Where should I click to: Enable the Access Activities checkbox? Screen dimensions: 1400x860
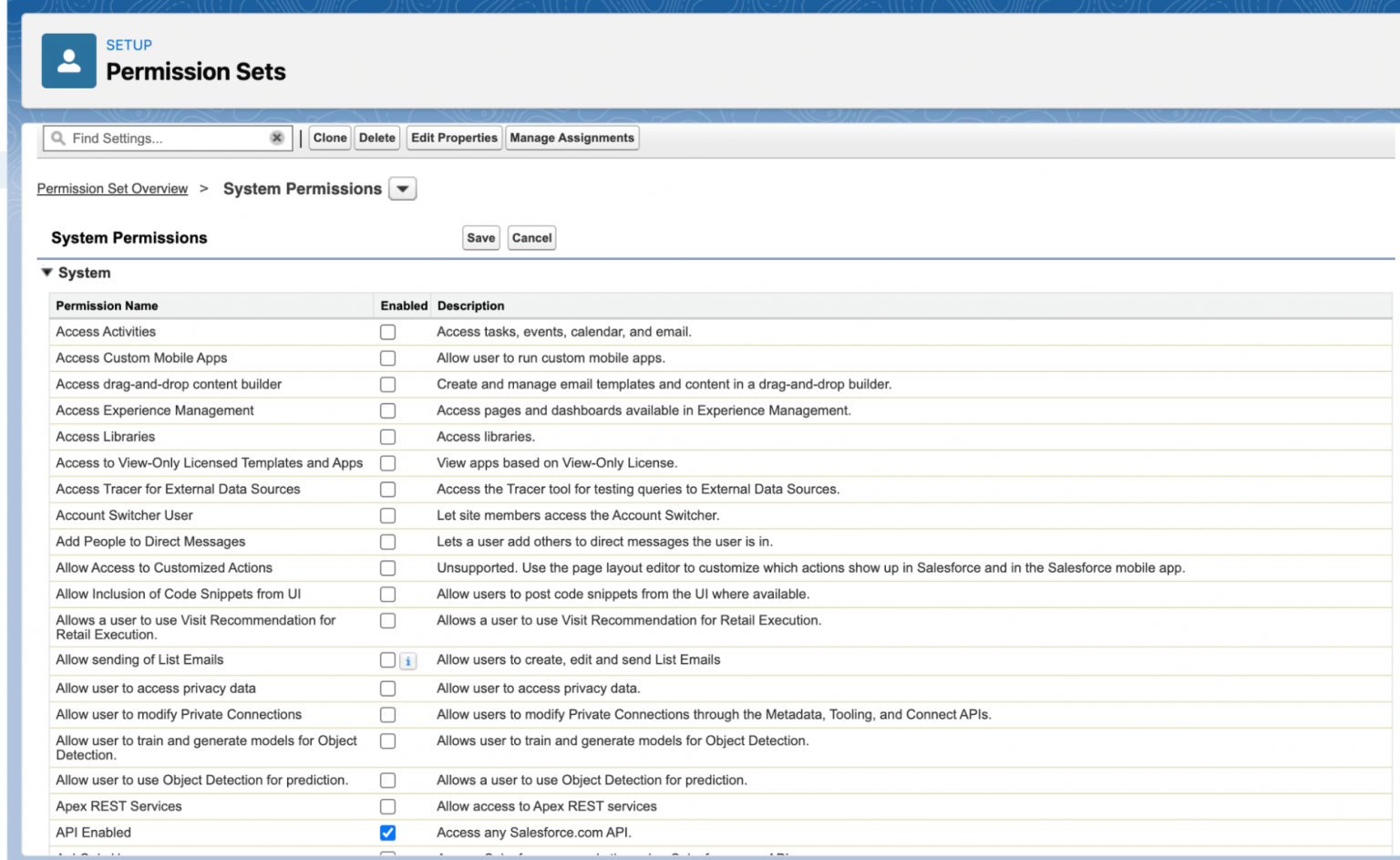point(387,332)
